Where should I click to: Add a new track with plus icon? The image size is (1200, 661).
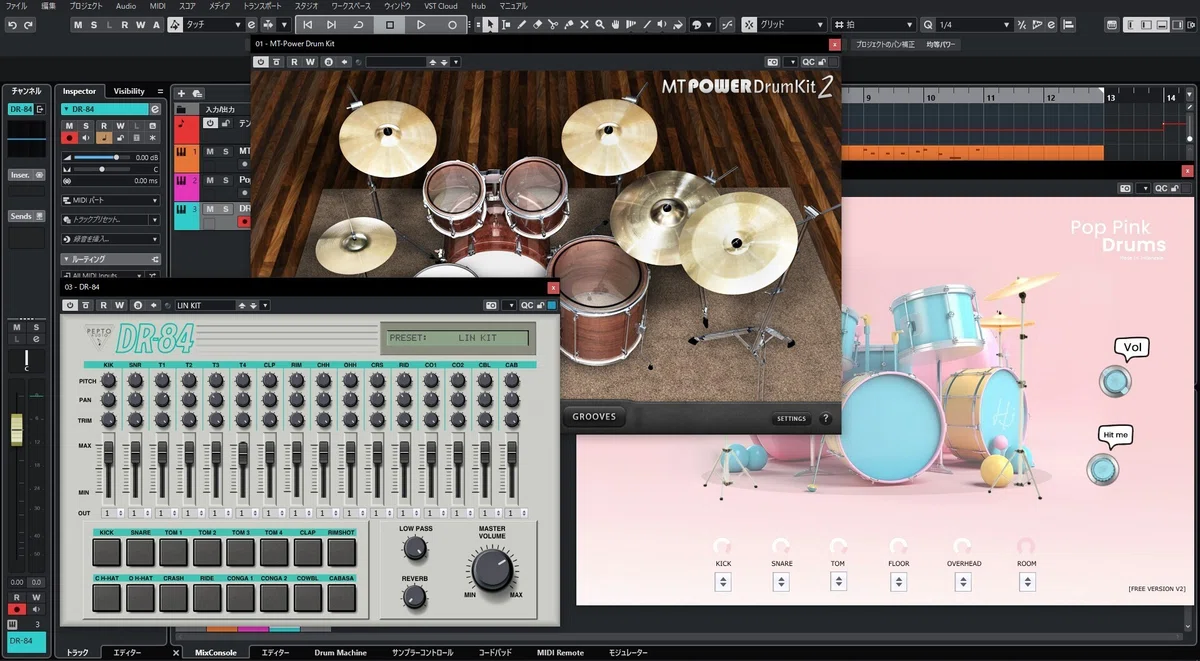coord(182,93)
